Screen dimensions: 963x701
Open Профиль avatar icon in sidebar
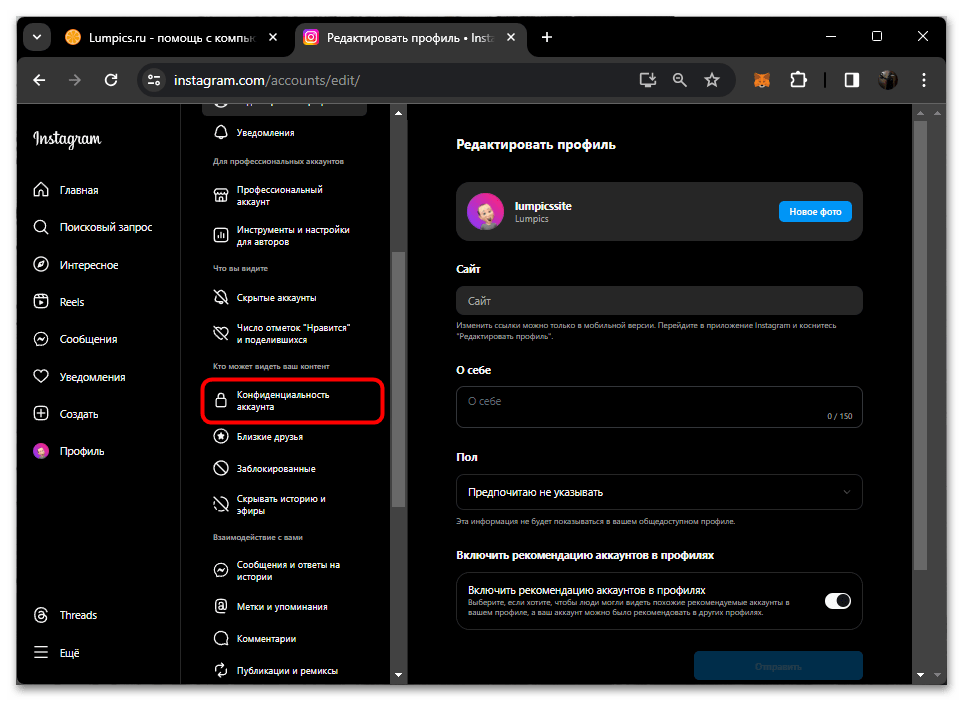[x=41, y=451]
